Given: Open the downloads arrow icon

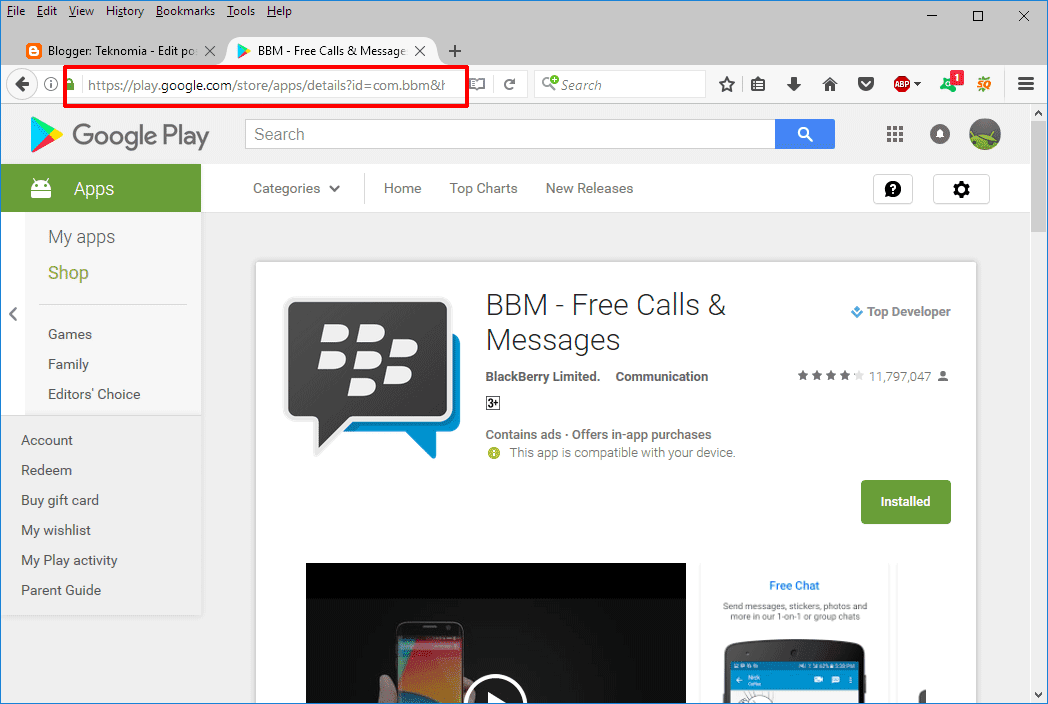Looking at the screenshot, I should (794, 84).
